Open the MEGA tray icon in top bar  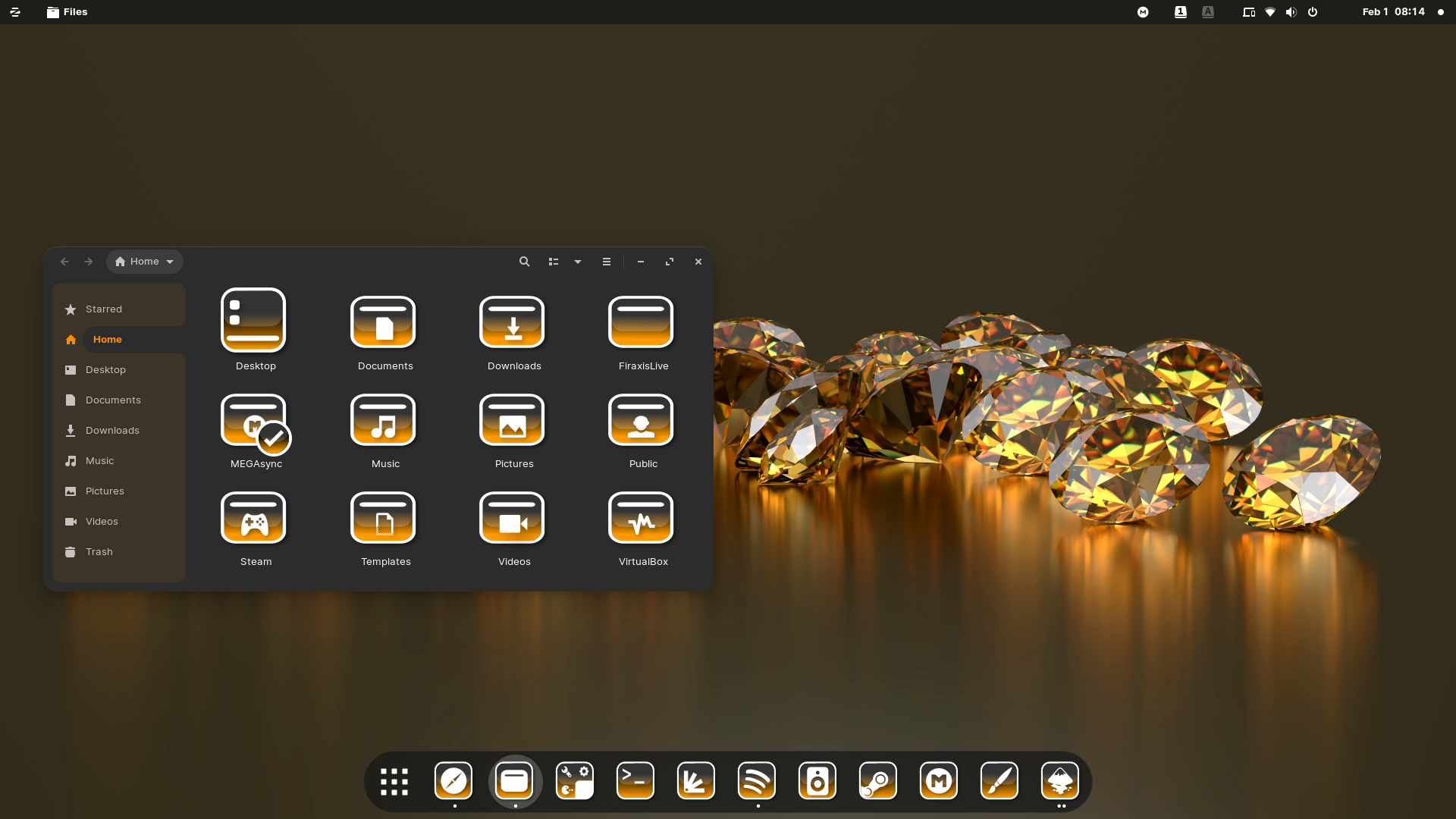point(1143,12)
